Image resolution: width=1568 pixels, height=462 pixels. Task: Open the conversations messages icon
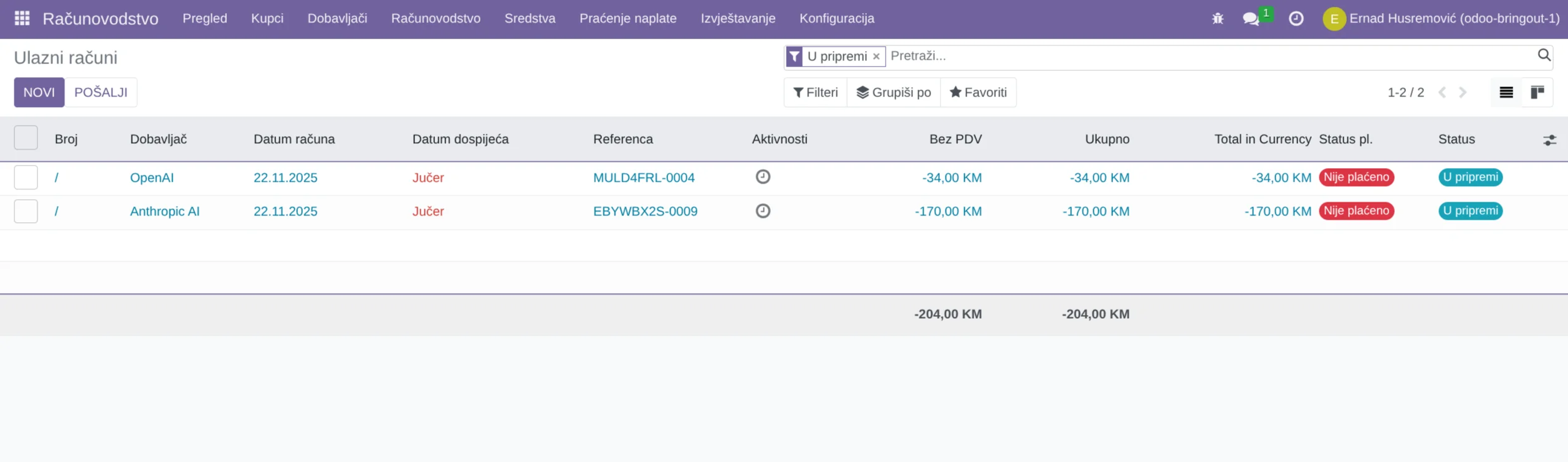tap(1251, 19)
